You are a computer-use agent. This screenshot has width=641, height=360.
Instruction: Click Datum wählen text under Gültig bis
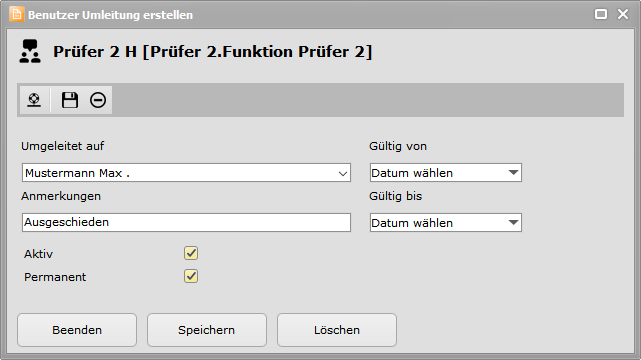(x=412, y=223)
